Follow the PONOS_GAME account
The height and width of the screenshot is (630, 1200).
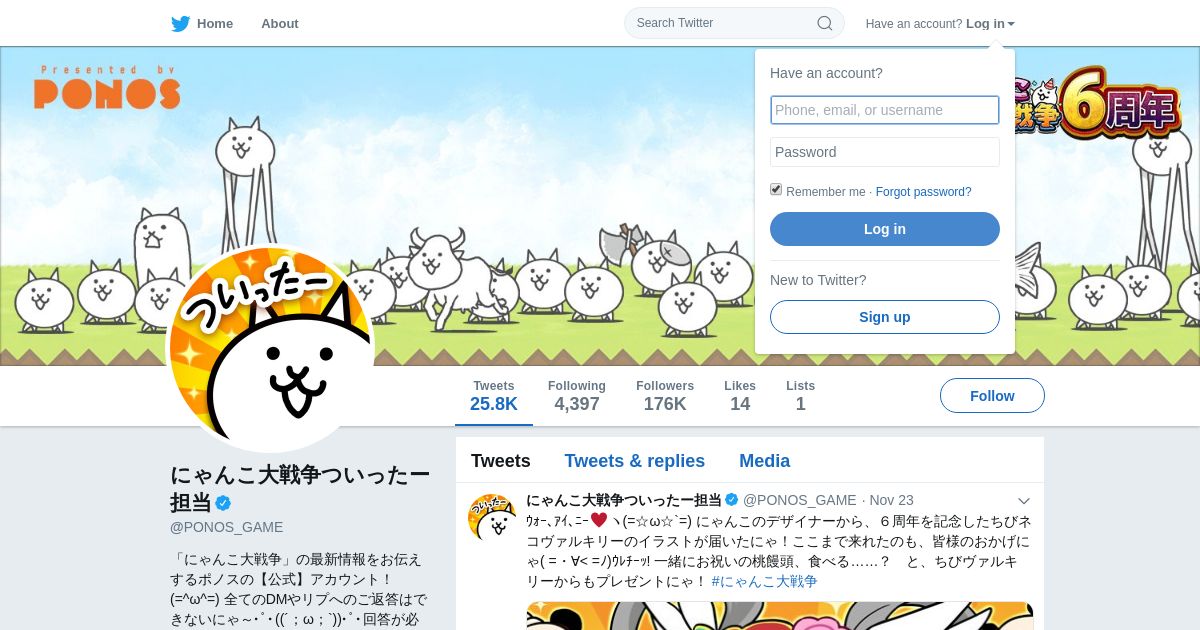tap(992, 396)
